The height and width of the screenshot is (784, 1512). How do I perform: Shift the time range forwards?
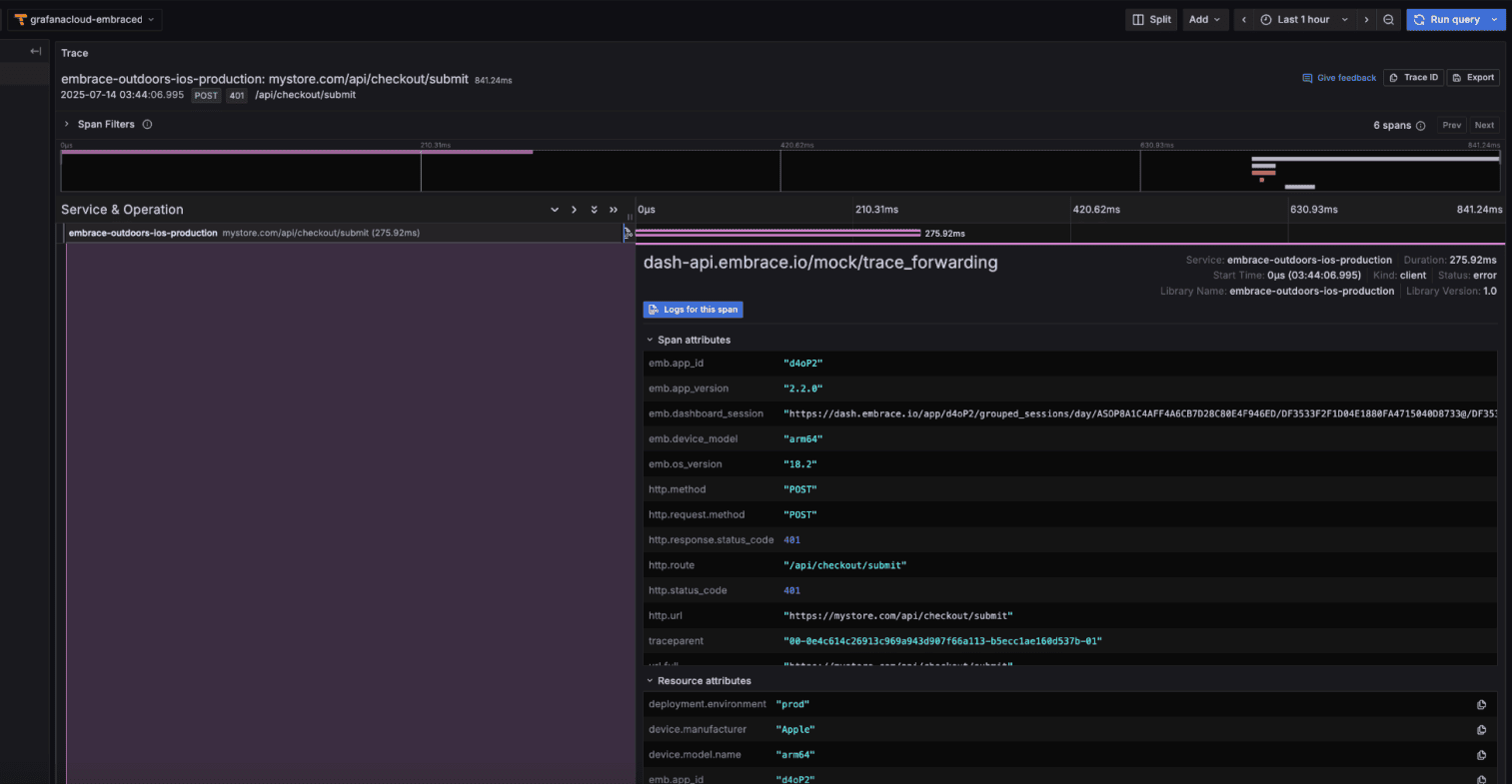(1367, 19)
